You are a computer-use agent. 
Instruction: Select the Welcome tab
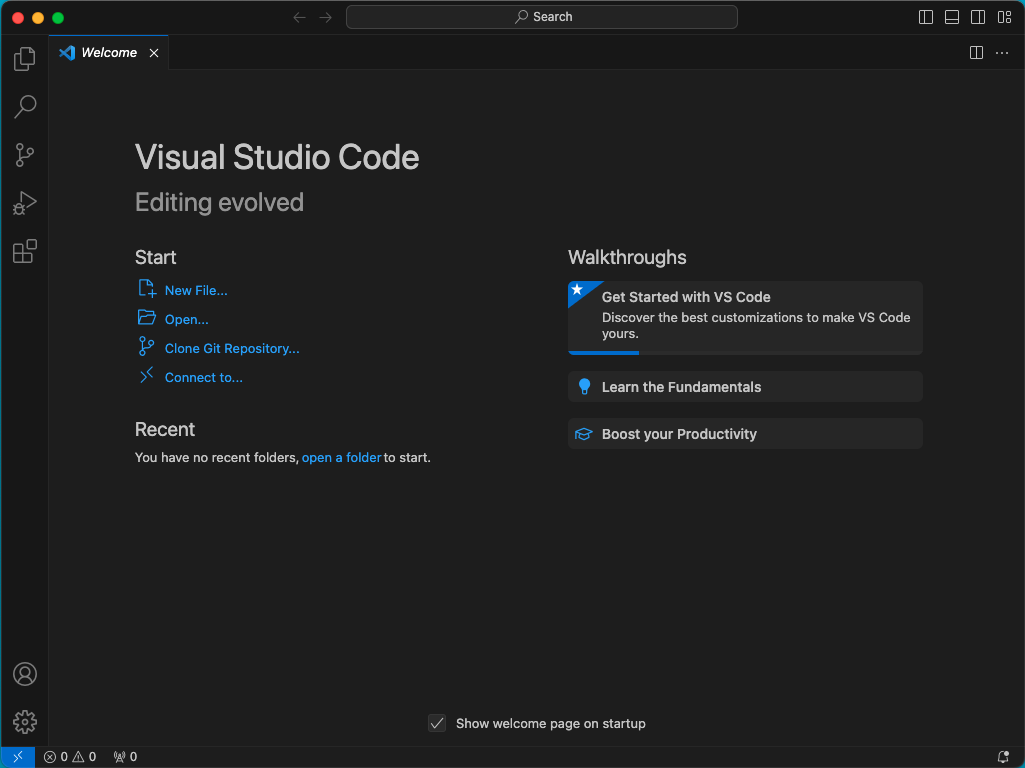coord(108,53)
